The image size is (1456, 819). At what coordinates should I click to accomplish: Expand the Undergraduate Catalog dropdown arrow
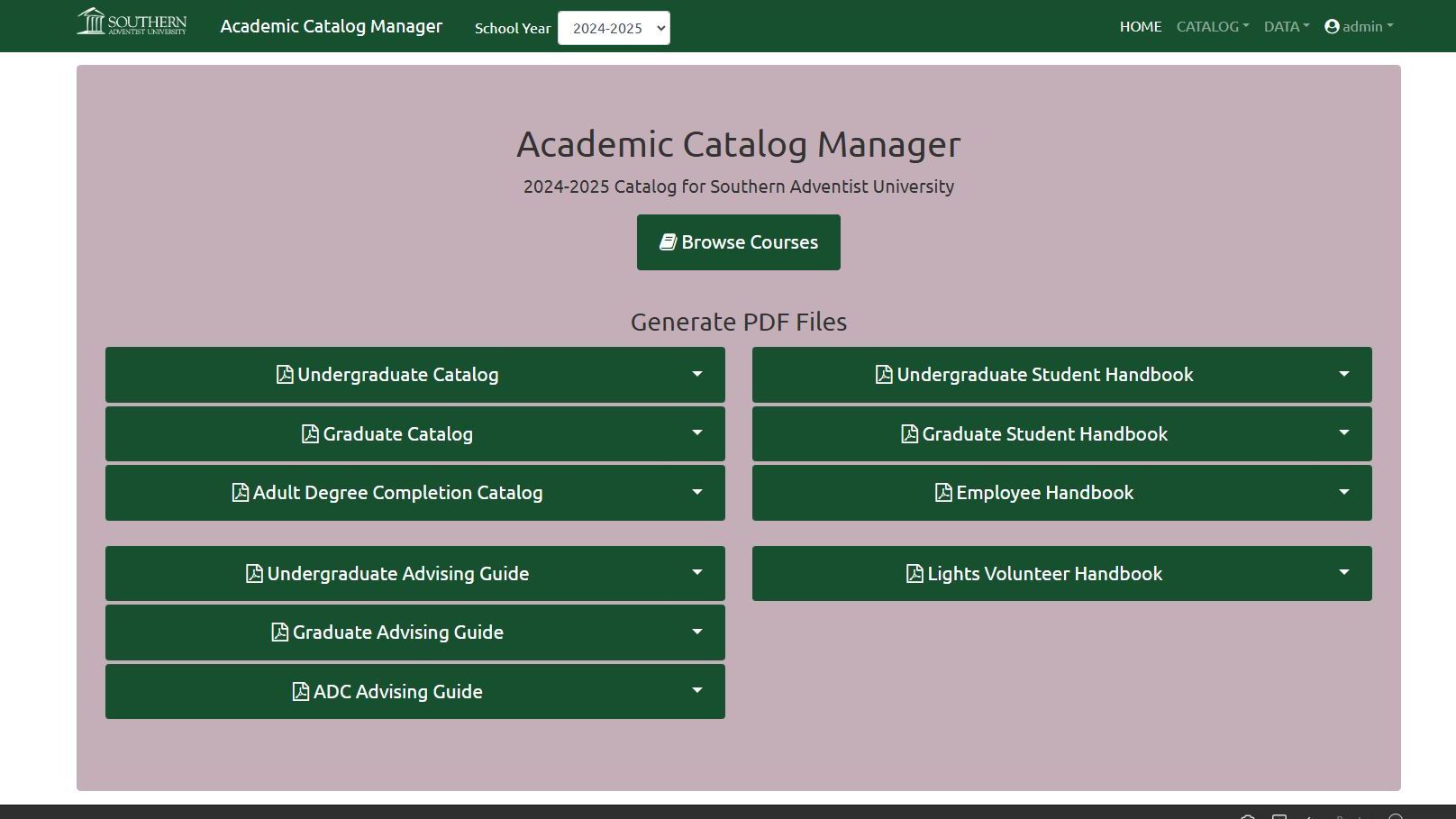[696, 374]
